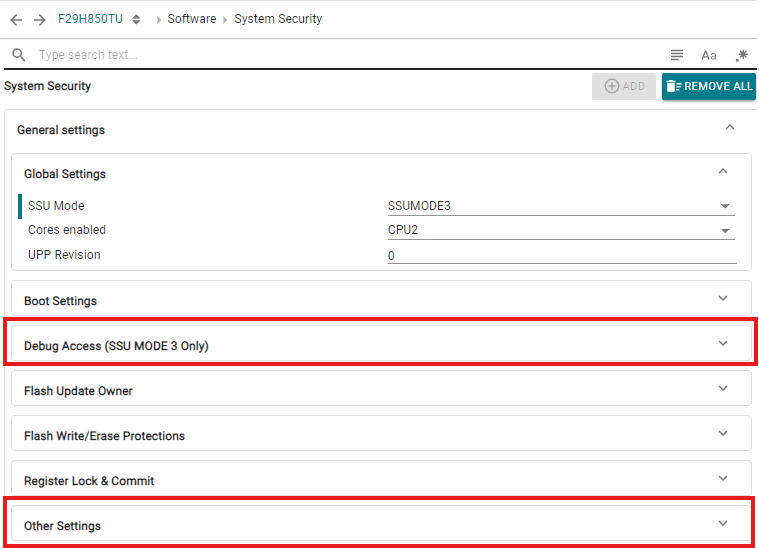The image size is (759, 548).
Task: Click REMOVE ALL button
Action: coord(708,86)
